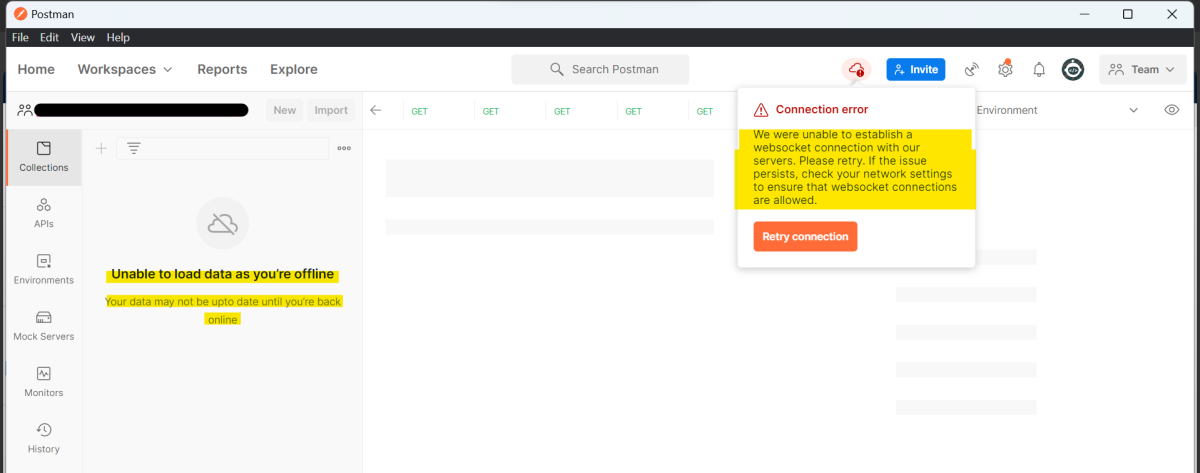The image size is (1200, 473).
Task: Maximize the Postman window
Action: (1127, 14)
